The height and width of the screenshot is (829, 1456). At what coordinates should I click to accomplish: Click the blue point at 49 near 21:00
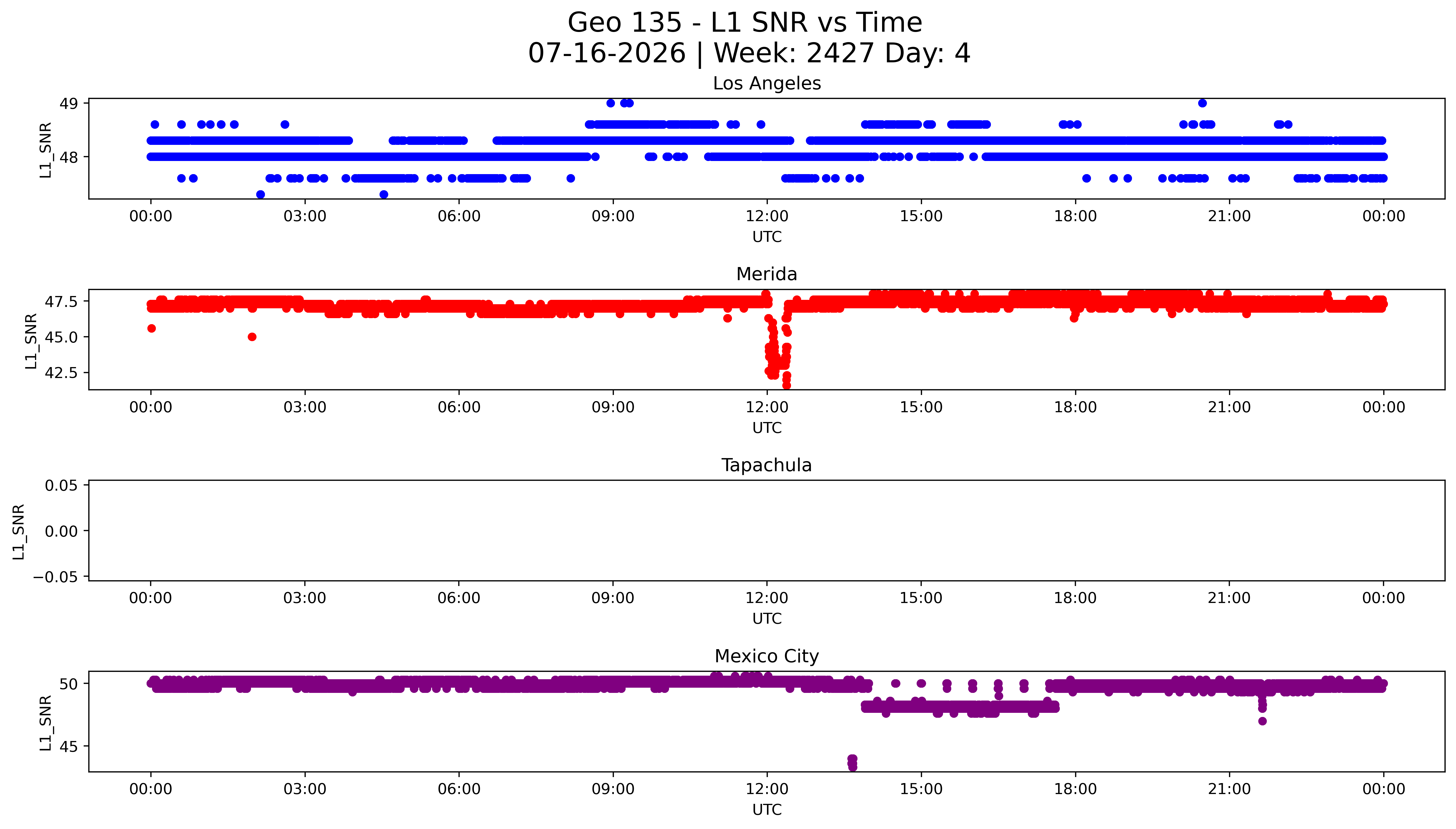pos(1202,103)
